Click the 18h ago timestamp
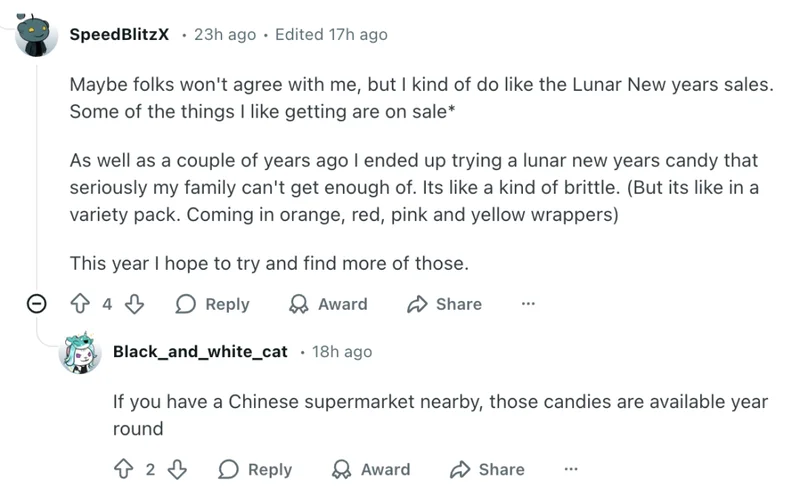The height and width of the screenshot is (488, 800). (342, 351)
